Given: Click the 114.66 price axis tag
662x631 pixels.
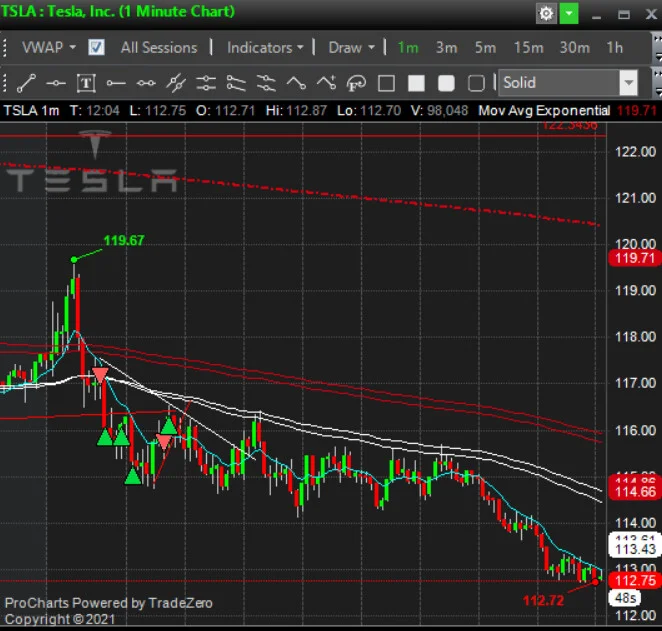Looking at the screenshot, I should (635, 492).
